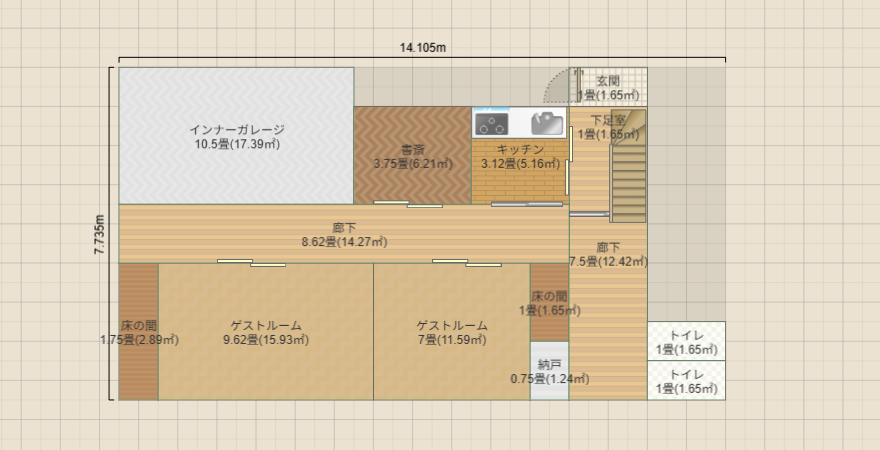Select the door between 下足室 and 7.5畳 廊下

589,214
